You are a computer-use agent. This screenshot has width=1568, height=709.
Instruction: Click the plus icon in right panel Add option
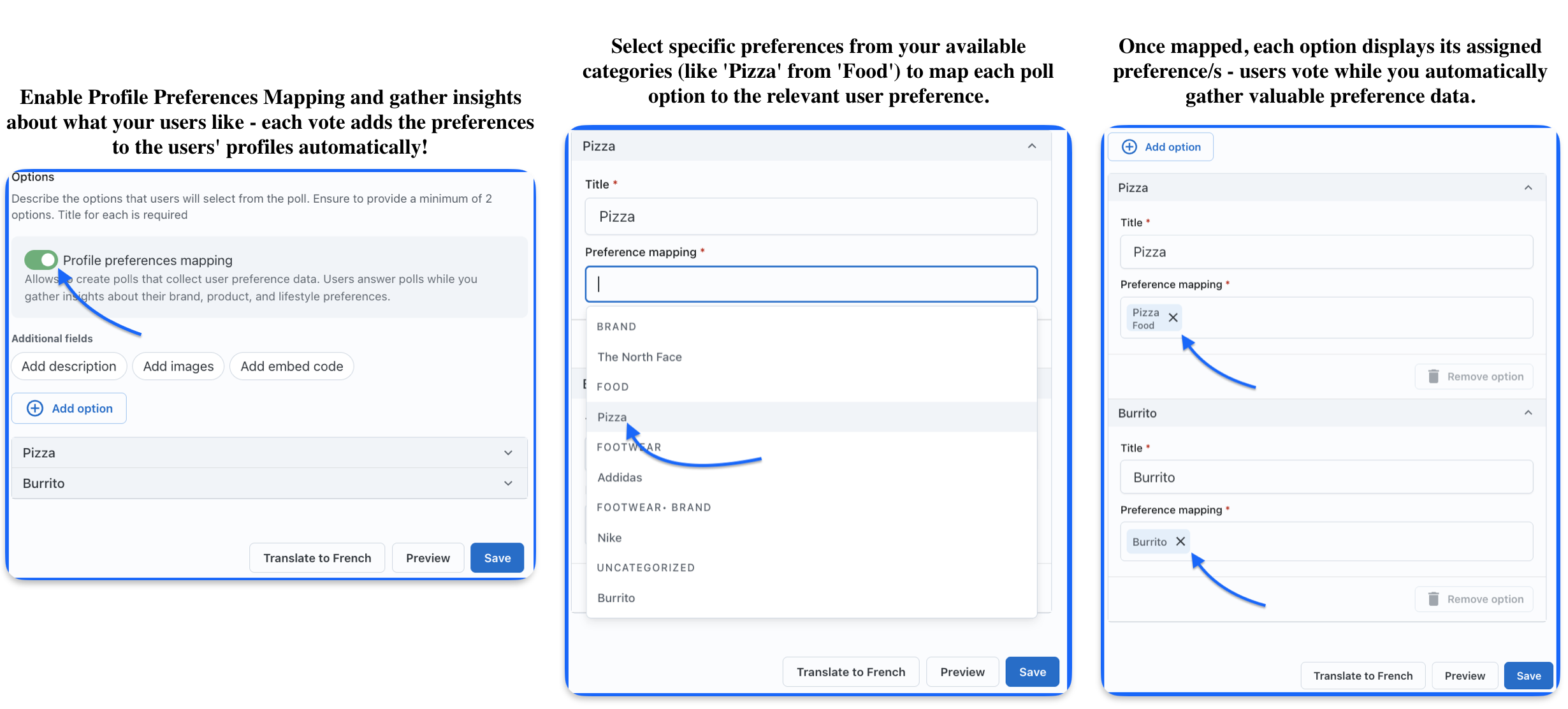(x=1129, y=147)
